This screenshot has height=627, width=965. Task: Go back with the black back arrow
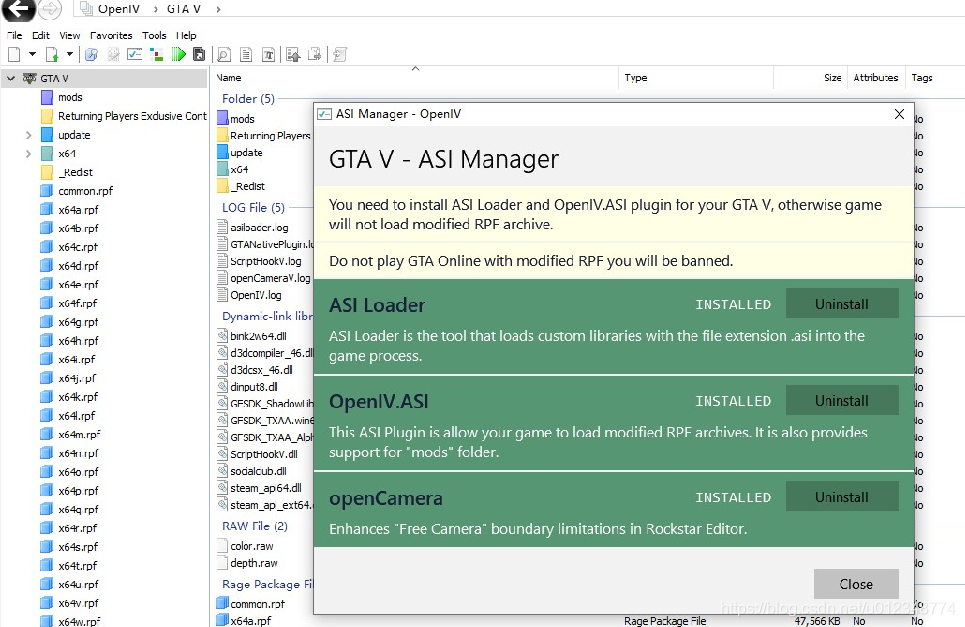pyautogui.click(x=18, y=9)
